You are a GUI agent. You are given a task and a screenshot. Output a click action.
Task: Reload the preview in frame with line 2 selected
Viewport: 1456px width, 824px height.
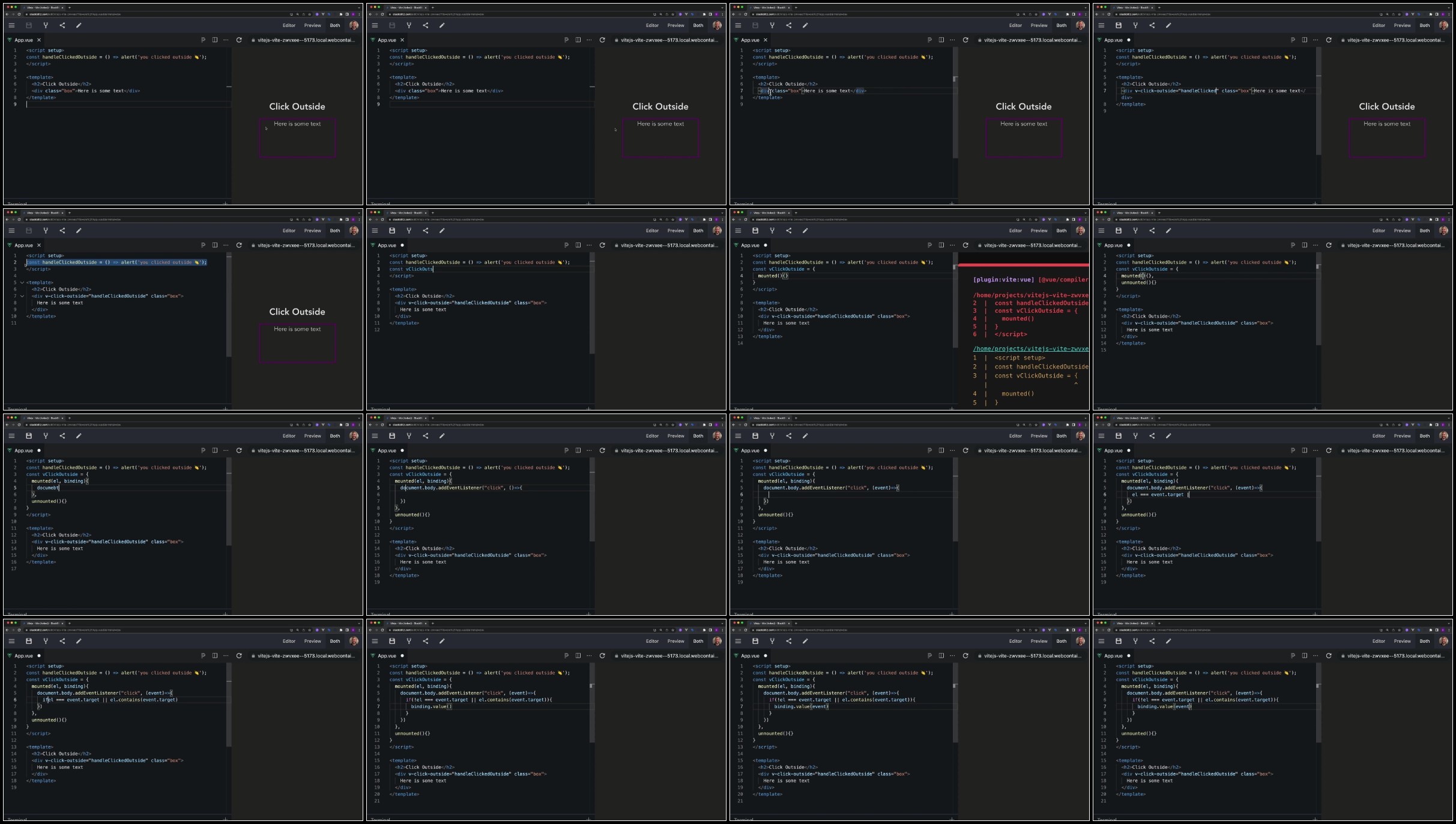(239, 245)
